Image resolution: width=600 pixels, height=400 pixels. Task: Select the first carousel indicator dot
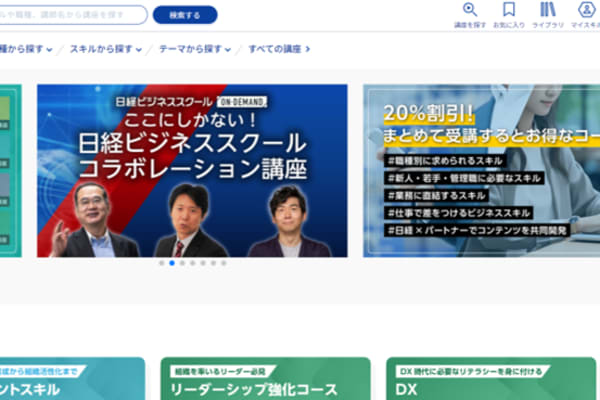(161, 263)
